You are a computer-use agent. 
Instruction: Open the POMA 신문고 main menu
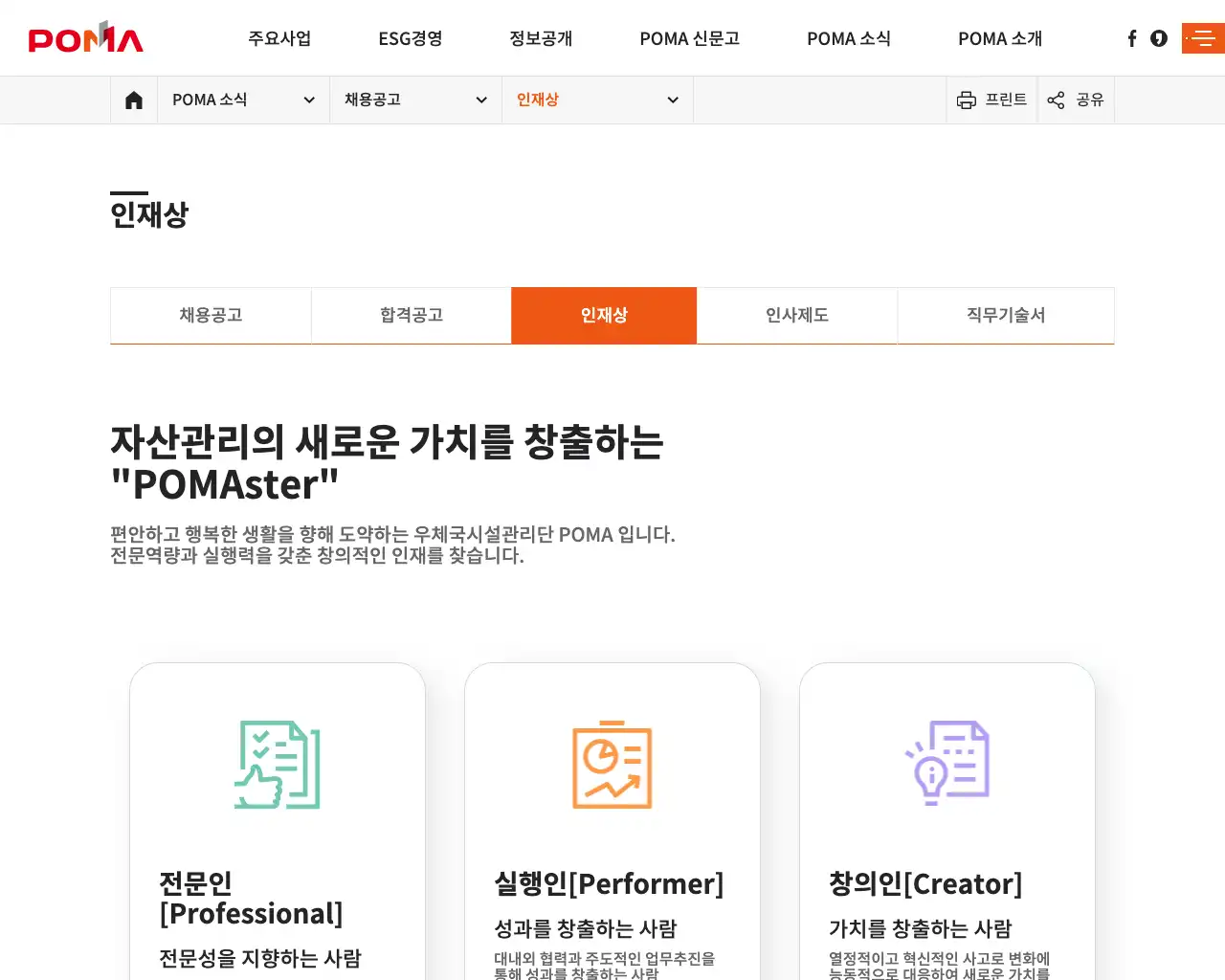[690, 38]
